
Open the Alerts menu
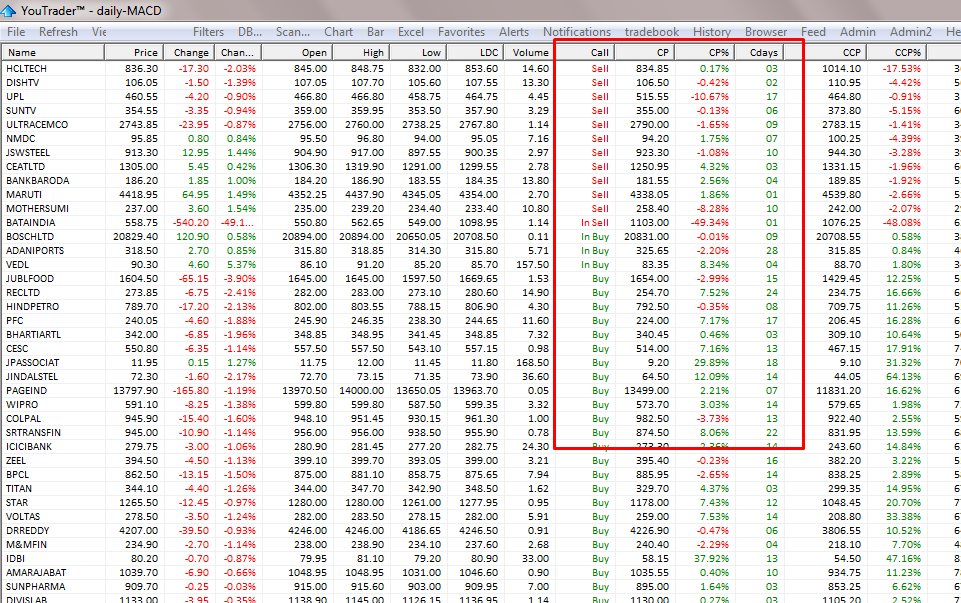coord(514,32)
